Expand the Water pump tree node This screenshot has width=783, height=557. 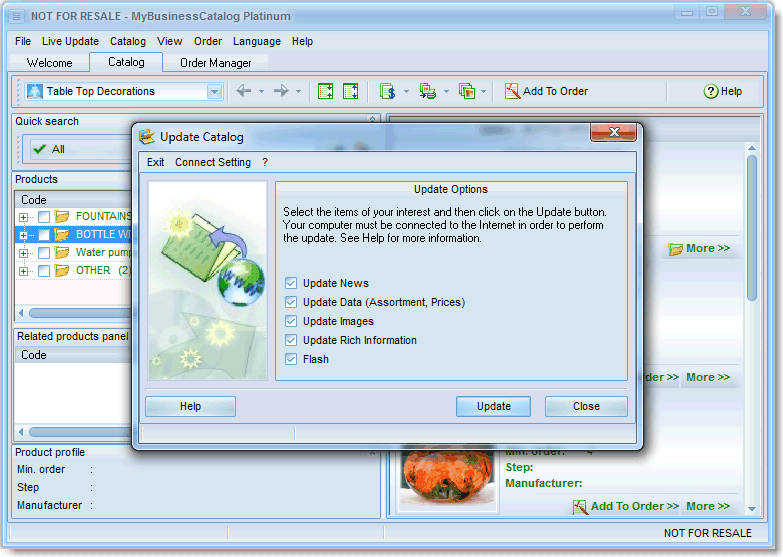tap(23, 253)
